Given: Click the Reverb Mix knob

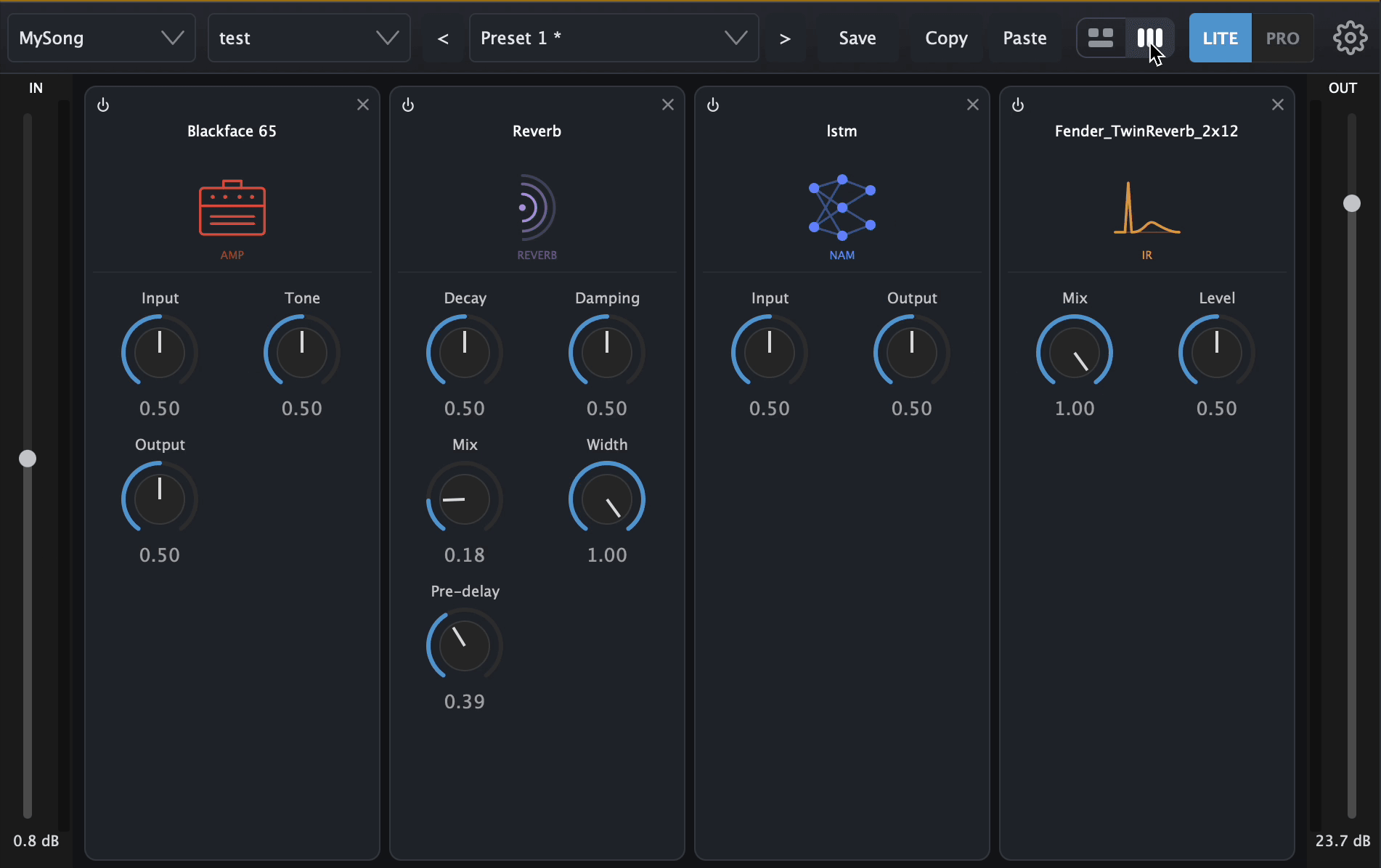Looking at the screenshot, I should coord(465,499).
